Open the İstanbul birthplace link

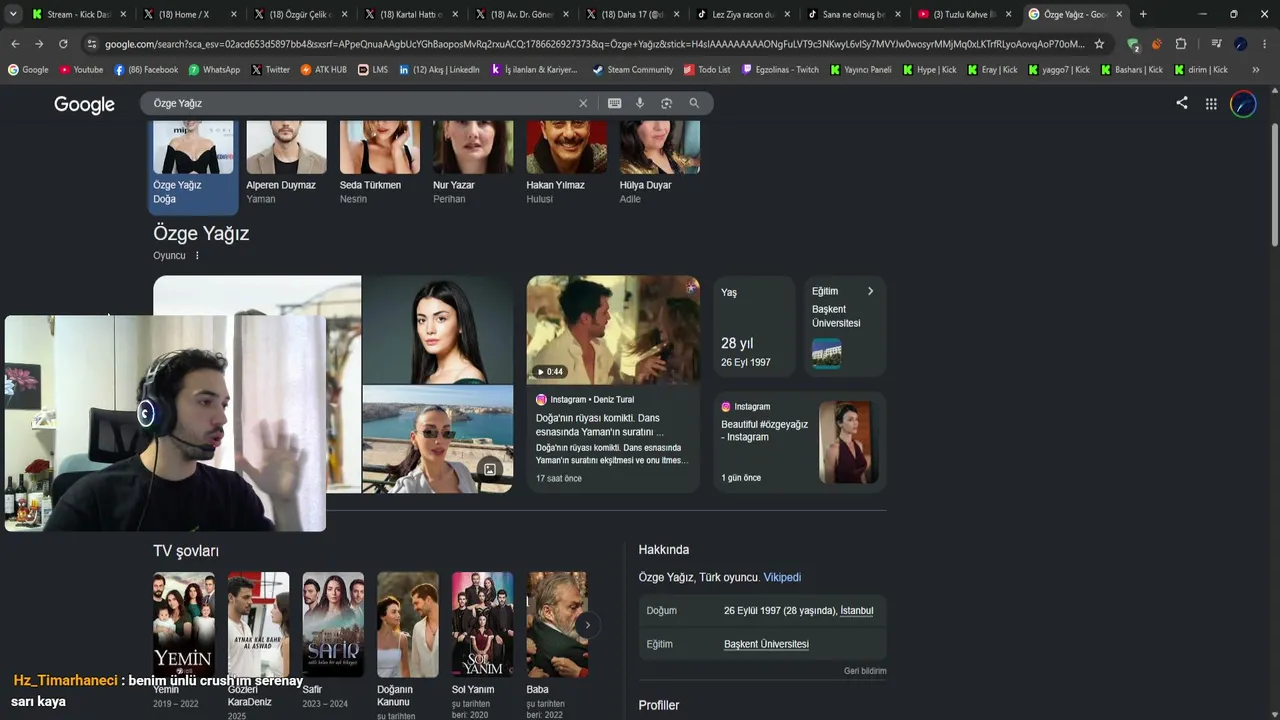coord(857,610)
